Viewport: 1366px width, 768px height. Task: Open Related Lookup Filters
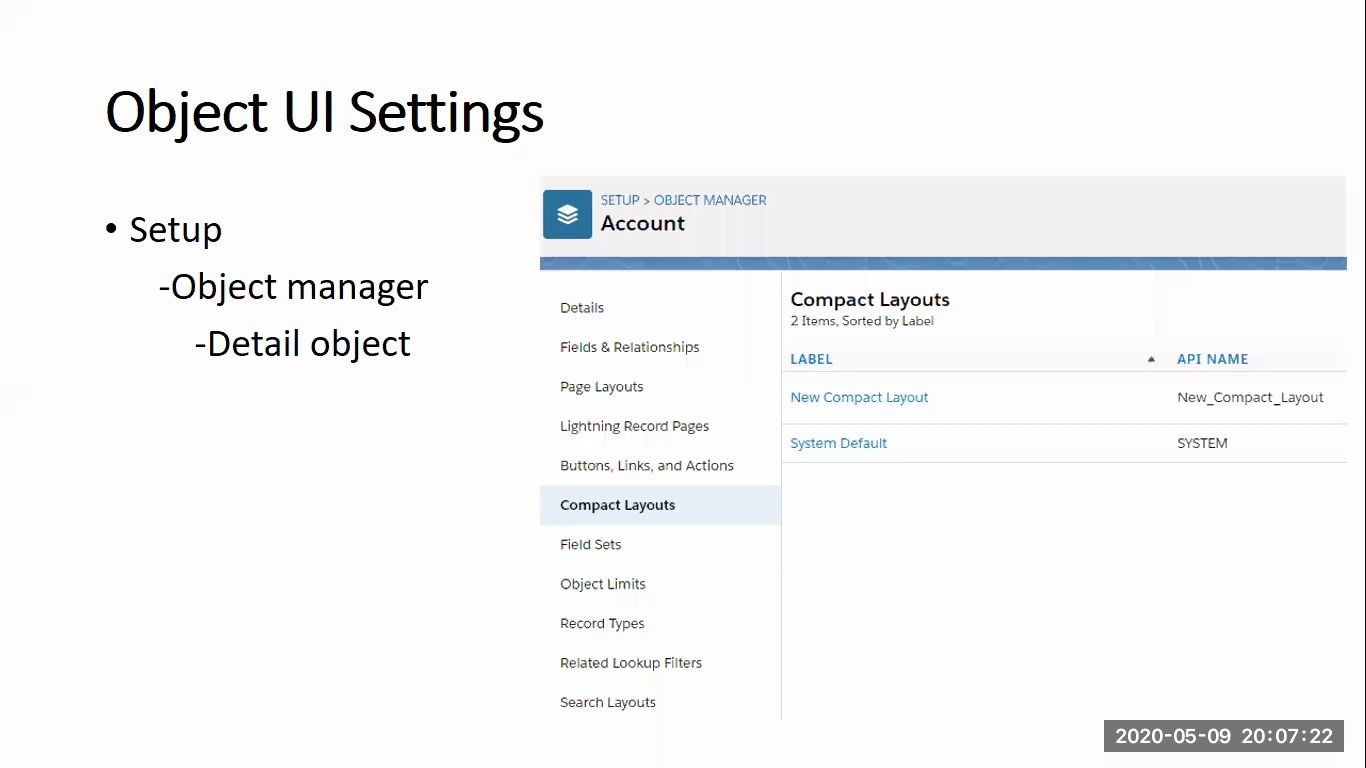pyautogui.click(x=631, y=662)
